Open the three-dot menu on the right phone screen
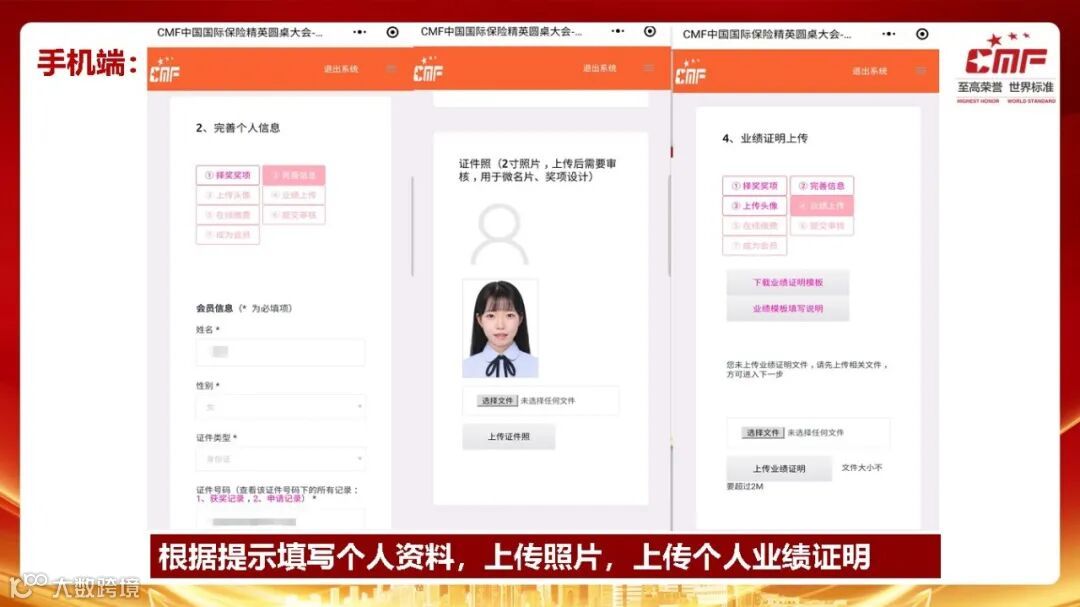 click(x=889, y=34)
